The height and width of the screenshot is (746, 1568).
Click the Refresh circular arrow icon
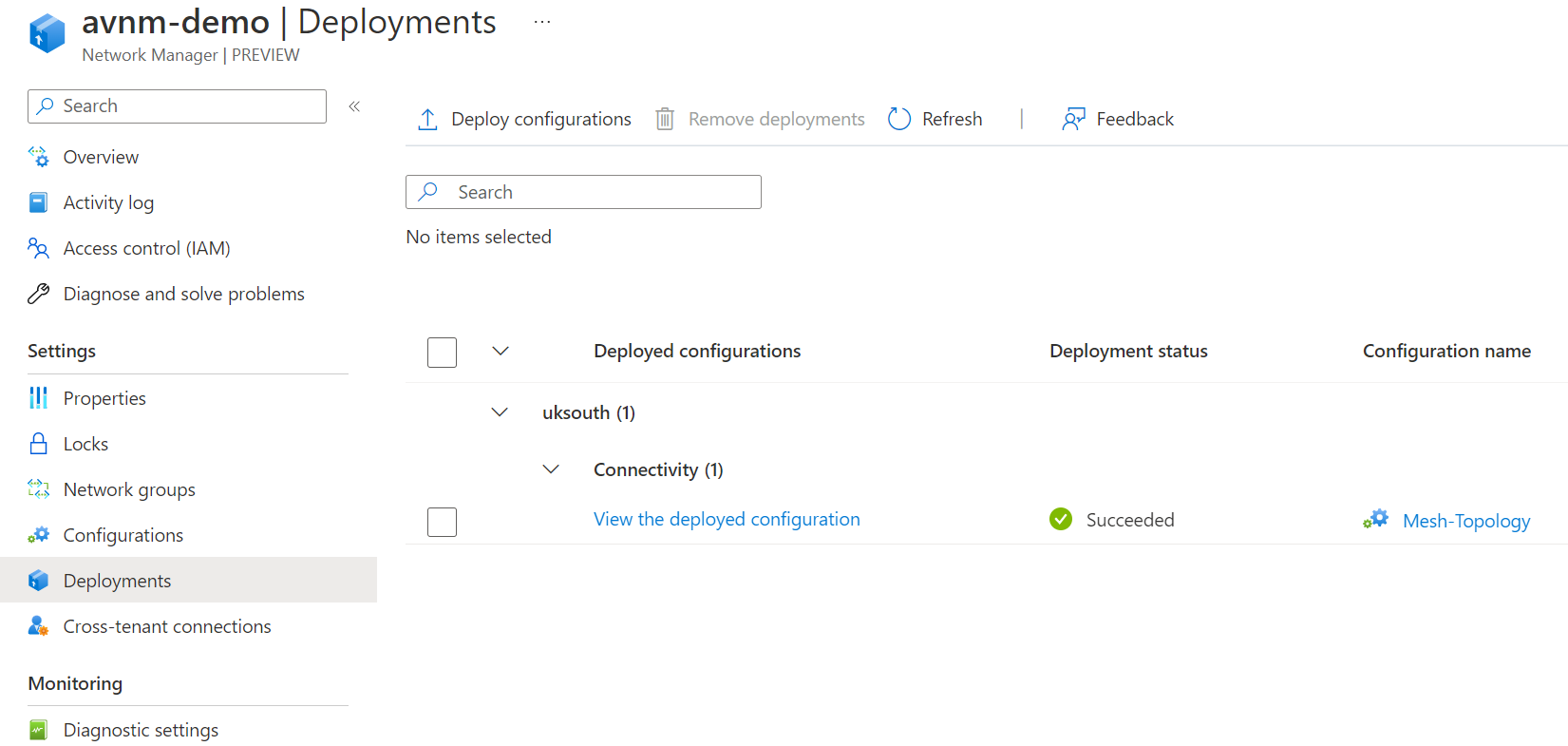(899, 120)
